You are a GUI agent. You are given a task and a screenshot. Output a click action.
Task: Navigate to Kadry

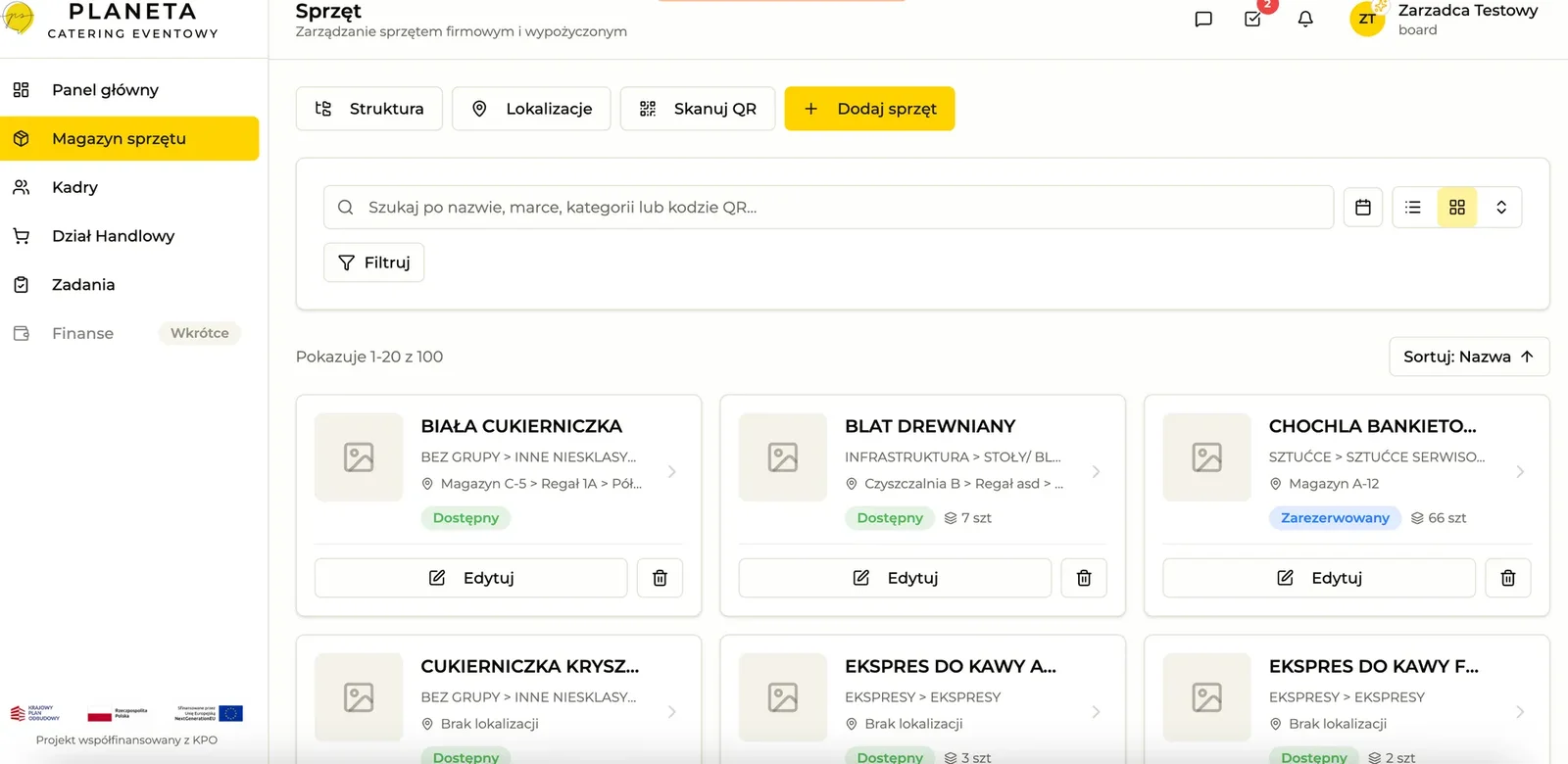pos(129,187)
